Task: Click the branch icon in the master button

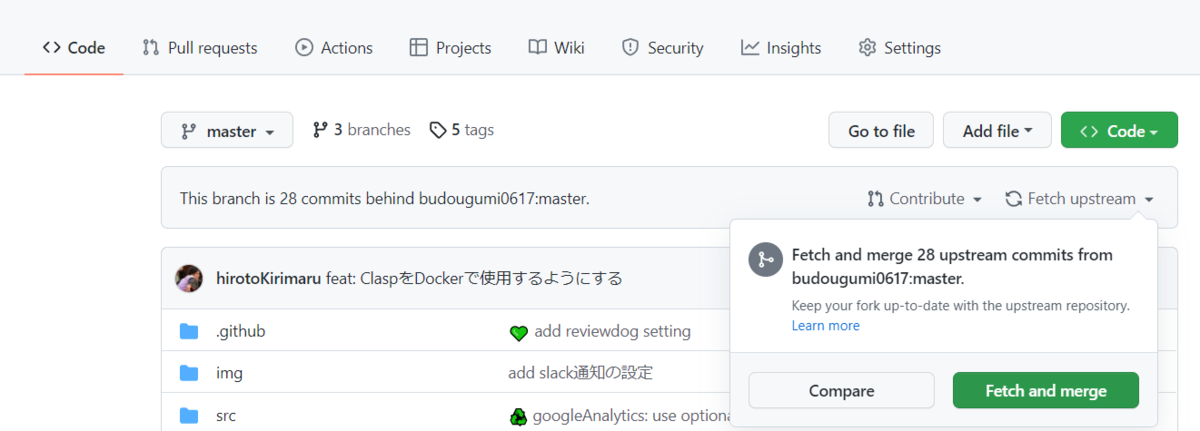Action: [x=188, y=131]
